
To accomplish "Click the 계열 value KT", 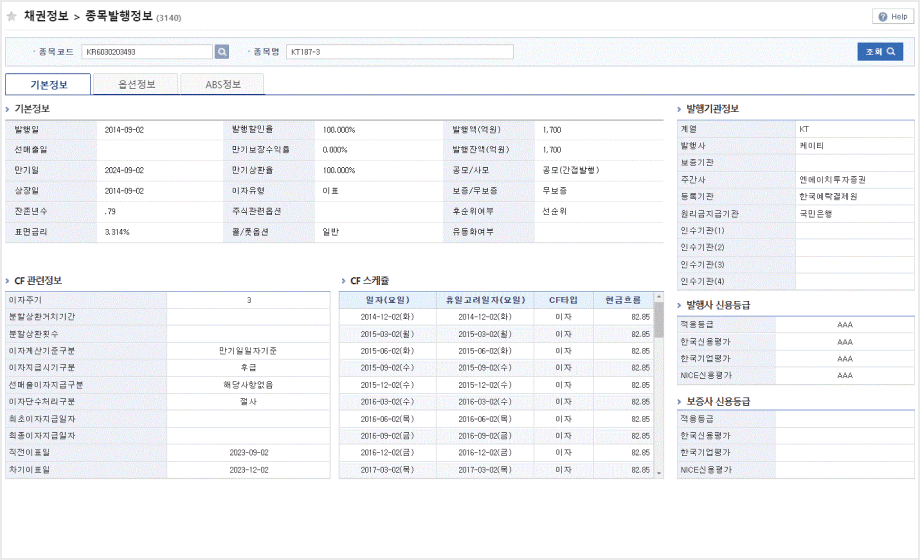I will 804,129.
